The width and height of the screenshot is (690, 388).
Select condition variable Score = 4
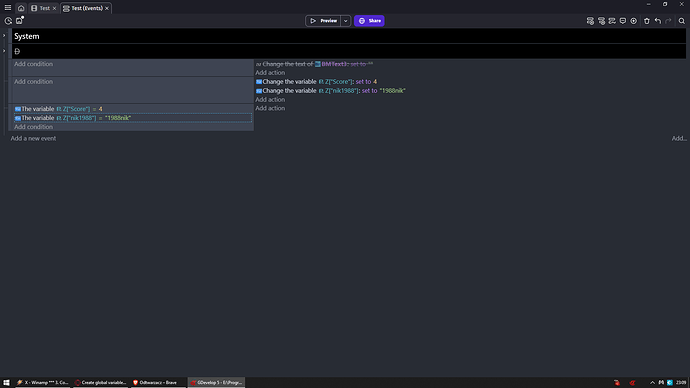(58, 109)
